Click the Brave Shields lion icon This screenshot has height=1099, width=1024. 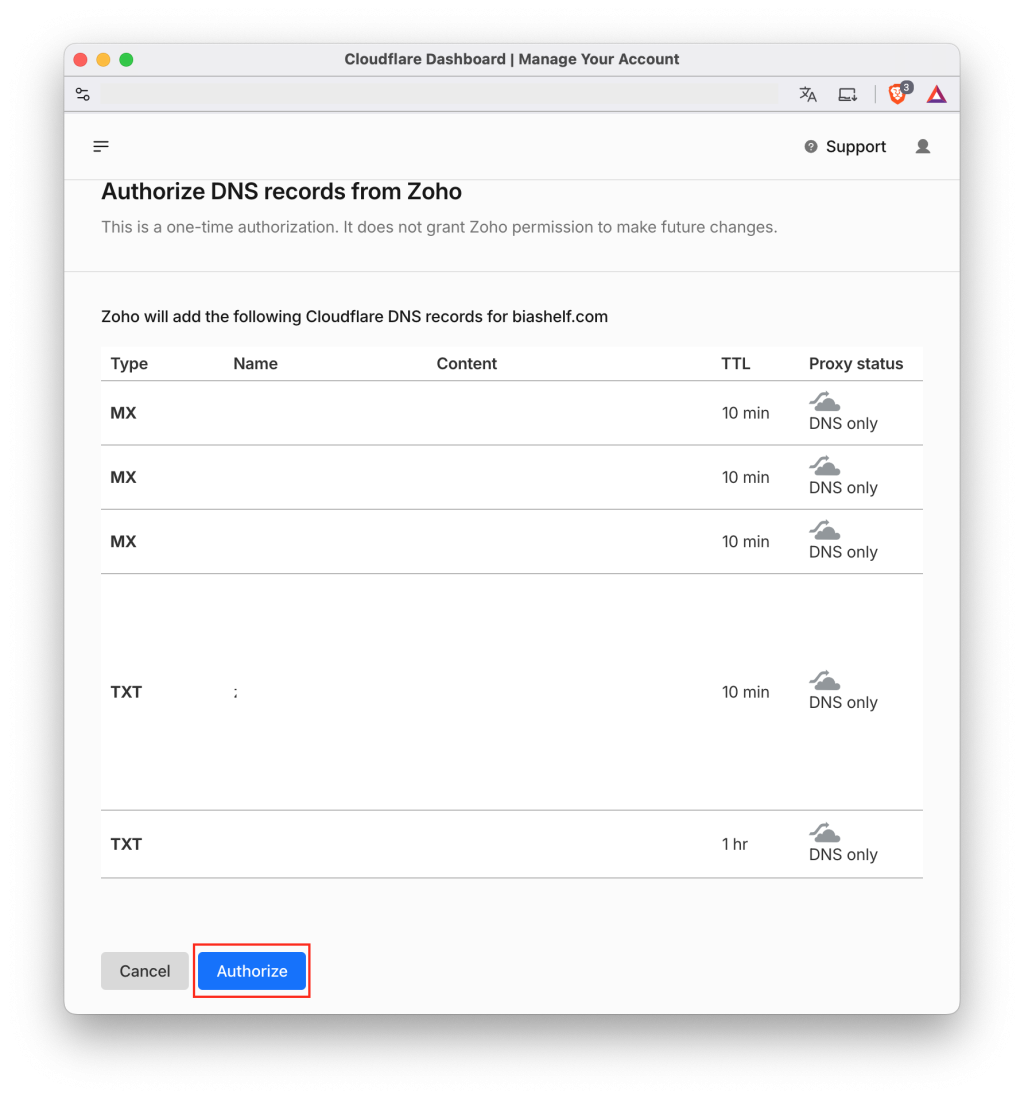[898, 94]
